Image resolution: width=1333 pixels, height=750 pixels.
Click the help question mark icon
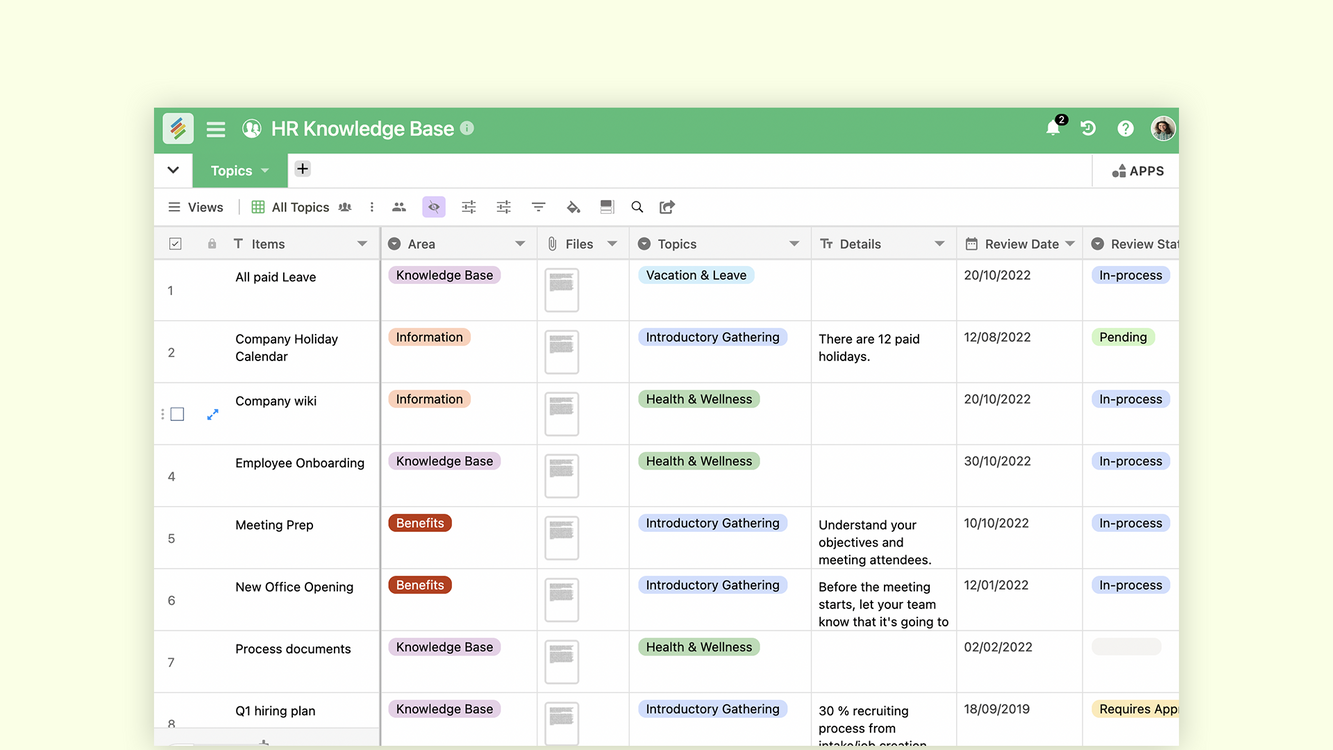pos(1125,128)
